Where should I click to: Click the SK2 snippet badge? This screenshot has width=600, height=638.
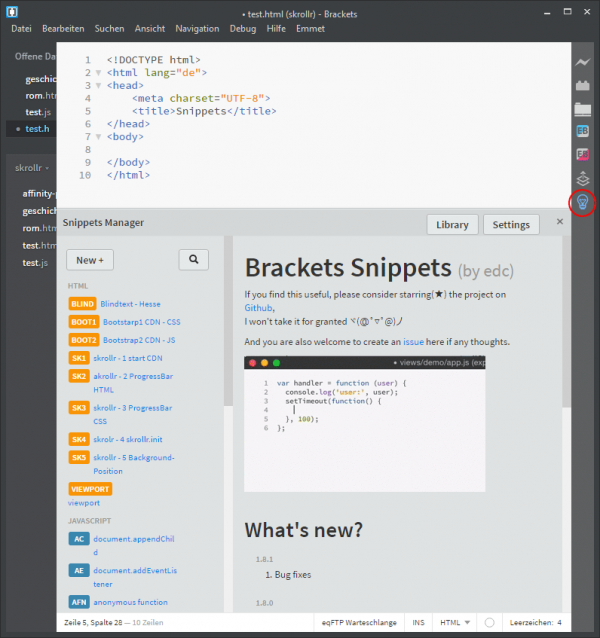tap(79, 376)
